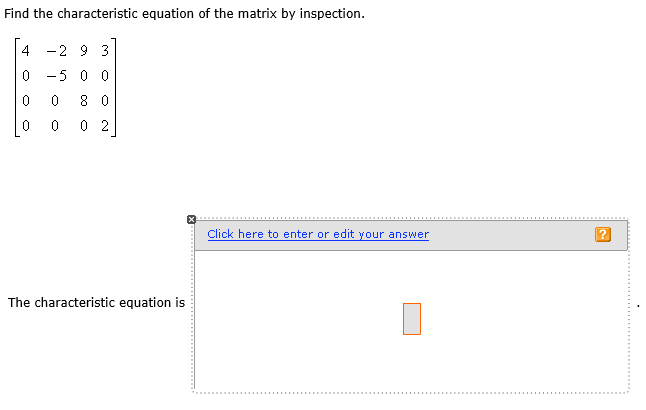Screen dimensions: 646x410
Task: Click the orange-bordered answer placeholder box
Action: point(412,319)
